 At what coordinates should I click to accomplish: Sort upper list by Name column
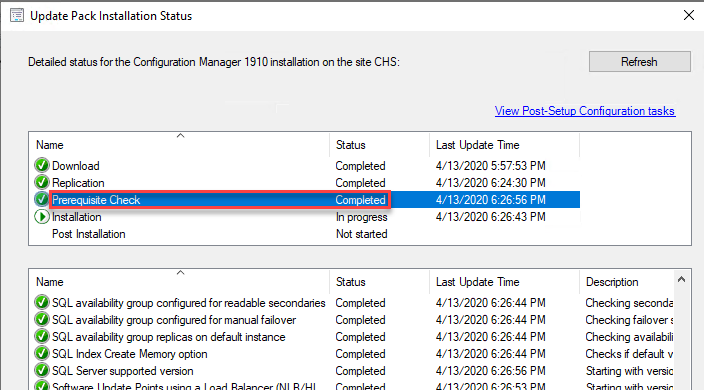pyautogui.click(x=180, y=145)
